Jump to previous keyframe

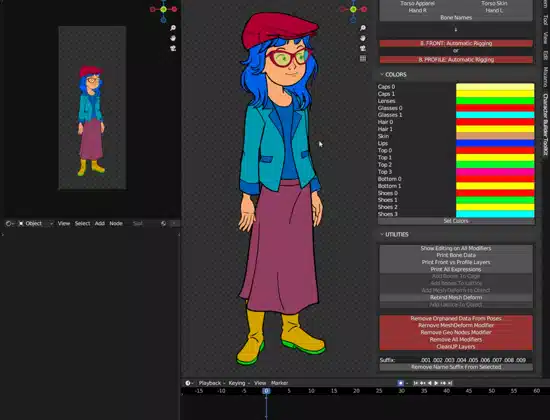pyautogui.click(x=423, y=383)
